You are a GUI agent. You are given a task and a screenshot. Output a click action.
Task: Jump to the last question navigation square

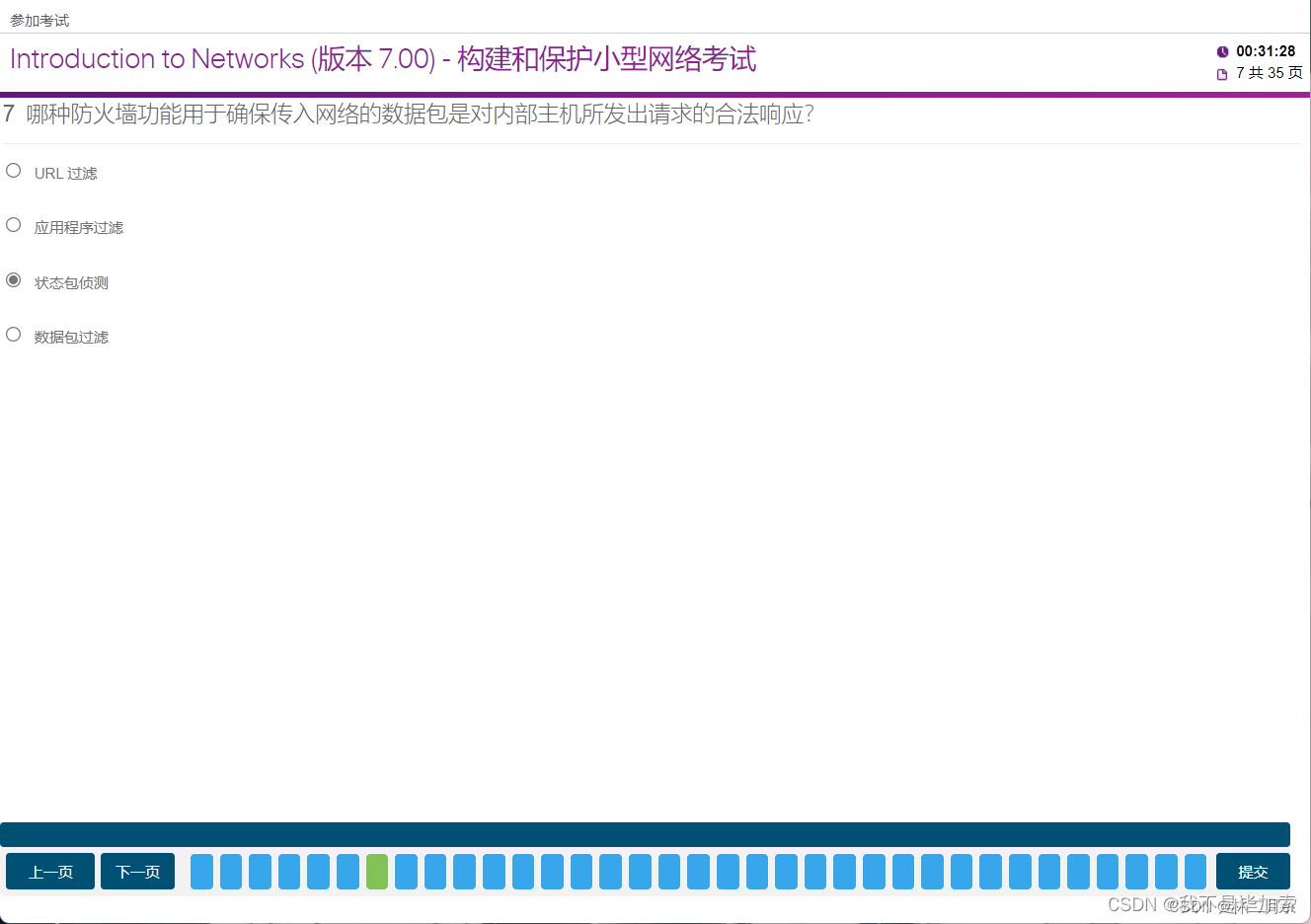[1195, 872]
